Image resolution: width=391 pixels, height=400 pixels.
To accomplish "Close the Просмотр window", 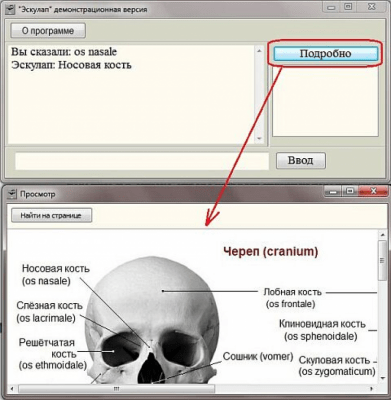I will click(373, 191).
